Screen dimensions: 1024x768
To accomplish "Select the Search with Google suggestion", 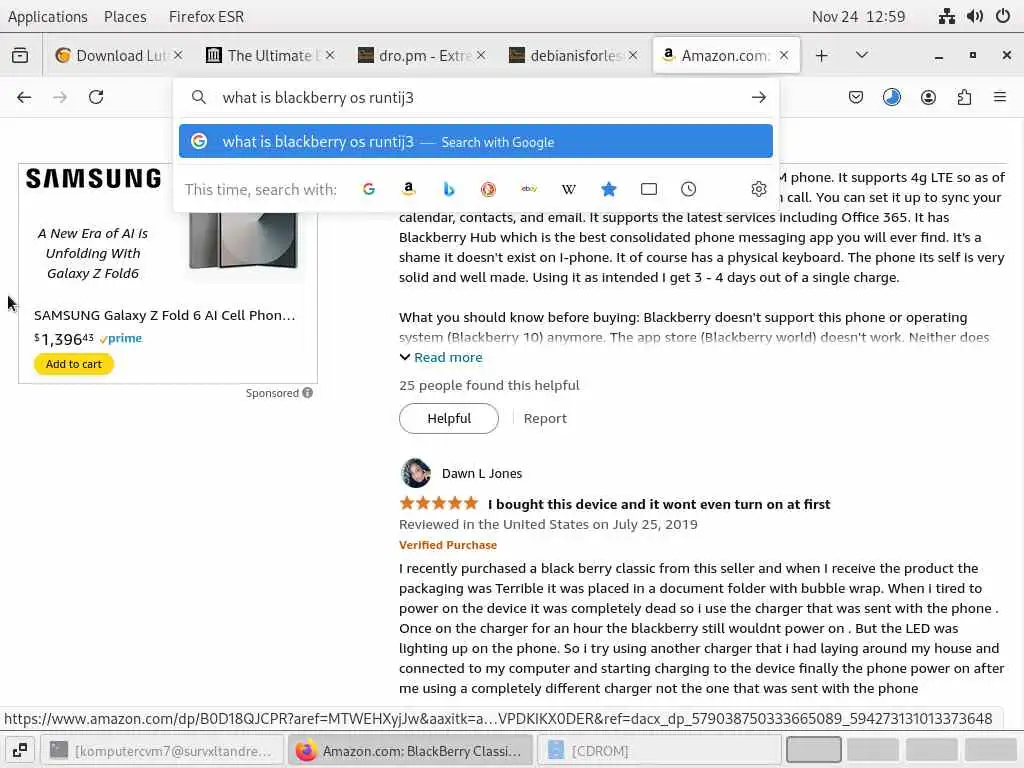I will click(x=475, y=141).
